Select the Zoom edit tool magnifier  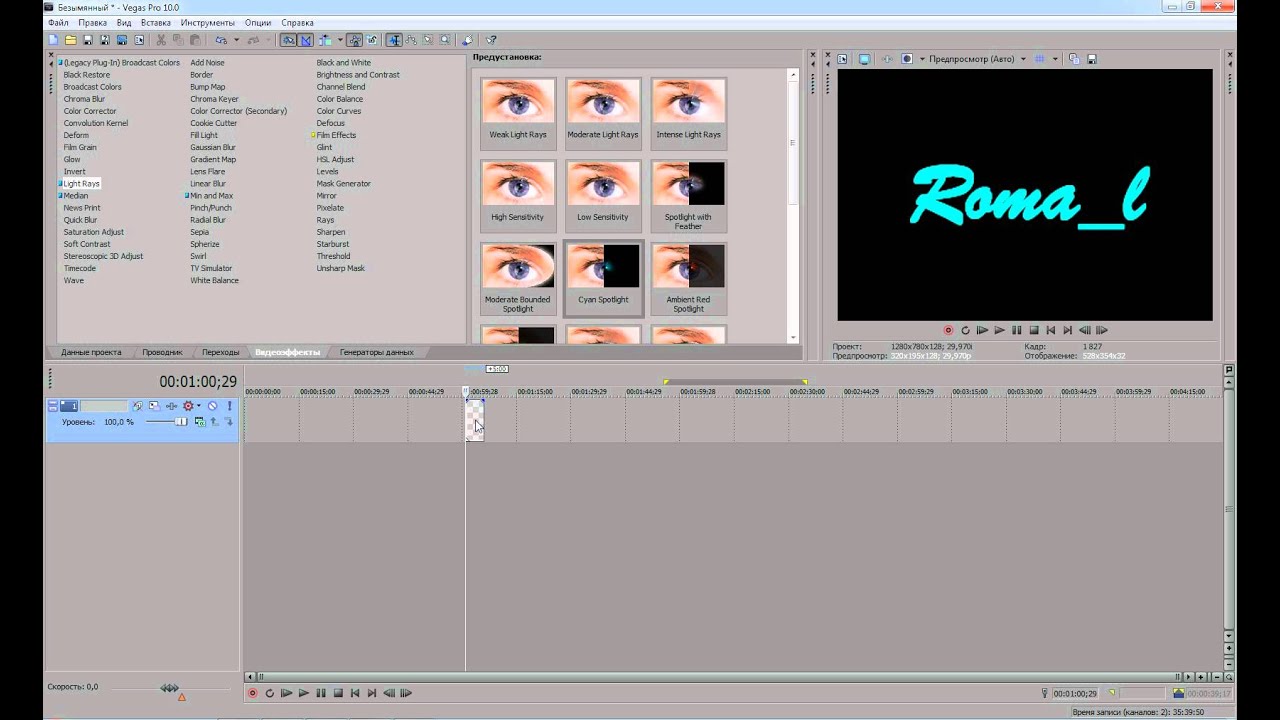pos(444,40)
